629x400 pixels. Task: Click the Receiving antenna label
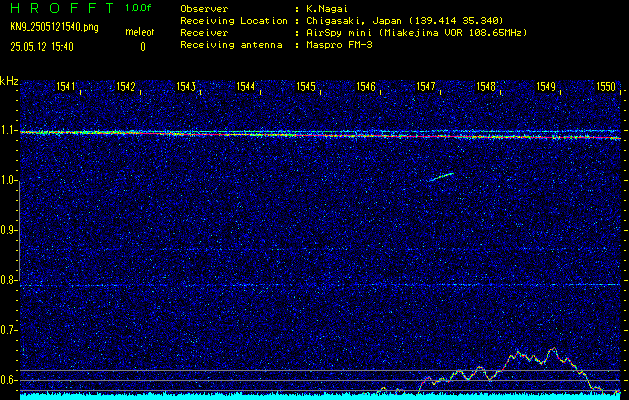[231, 45]
